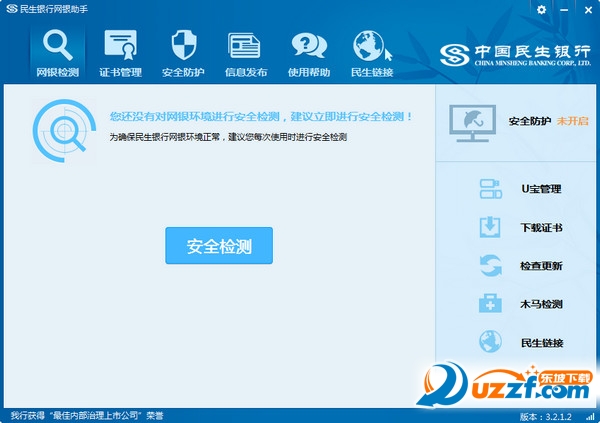The height and width of the screenshot is (423, 600).
Task: Close the 民生银行网银助手 window
Action: tap(585, 9)
